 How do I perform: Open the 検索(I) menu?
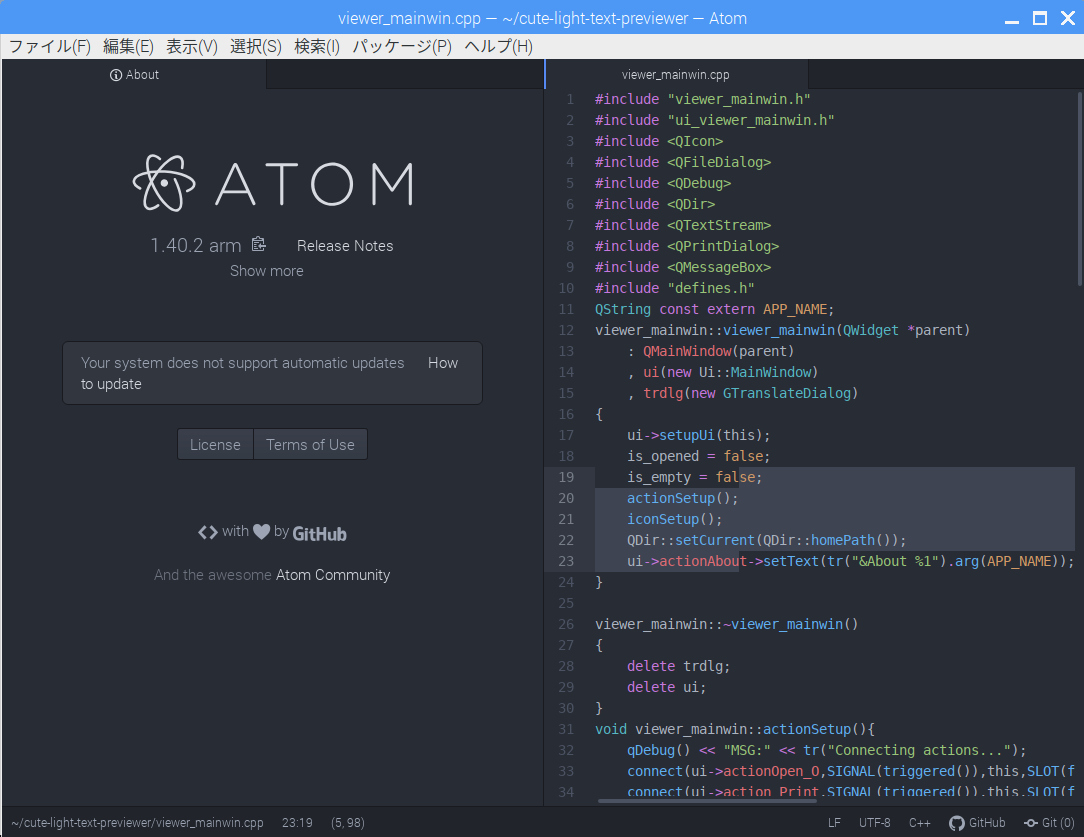point(317,45)
